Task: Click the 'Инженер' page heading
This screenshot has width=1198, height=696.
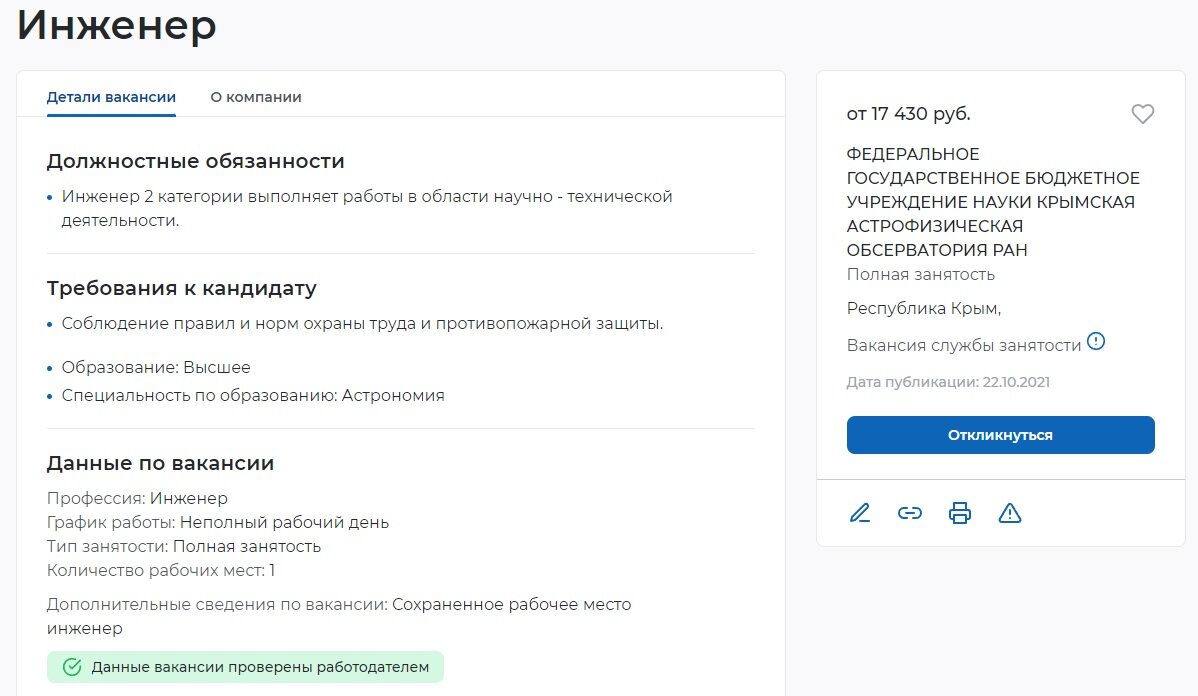Action: point(115,27)
